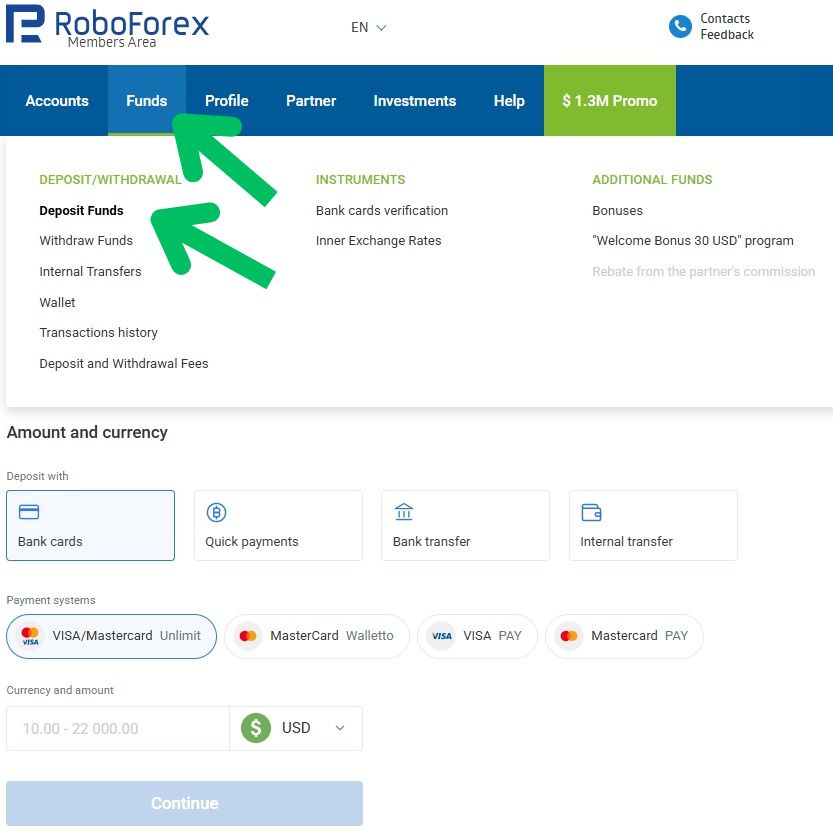Click the RoboForex logo icon
Image resolution: width=833 pixels, height=837 pixels.
[24, 24]
